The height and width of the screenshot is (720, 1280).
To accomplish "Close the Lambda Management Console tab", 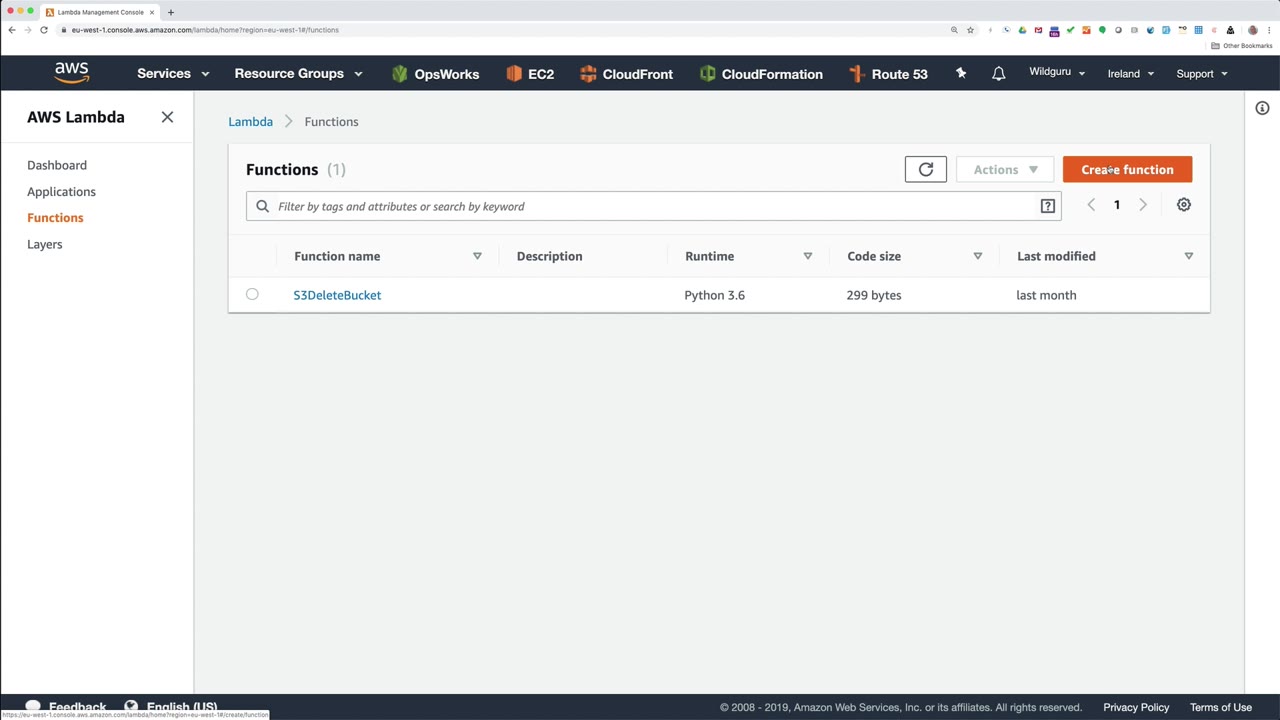I will click(152, 12).
